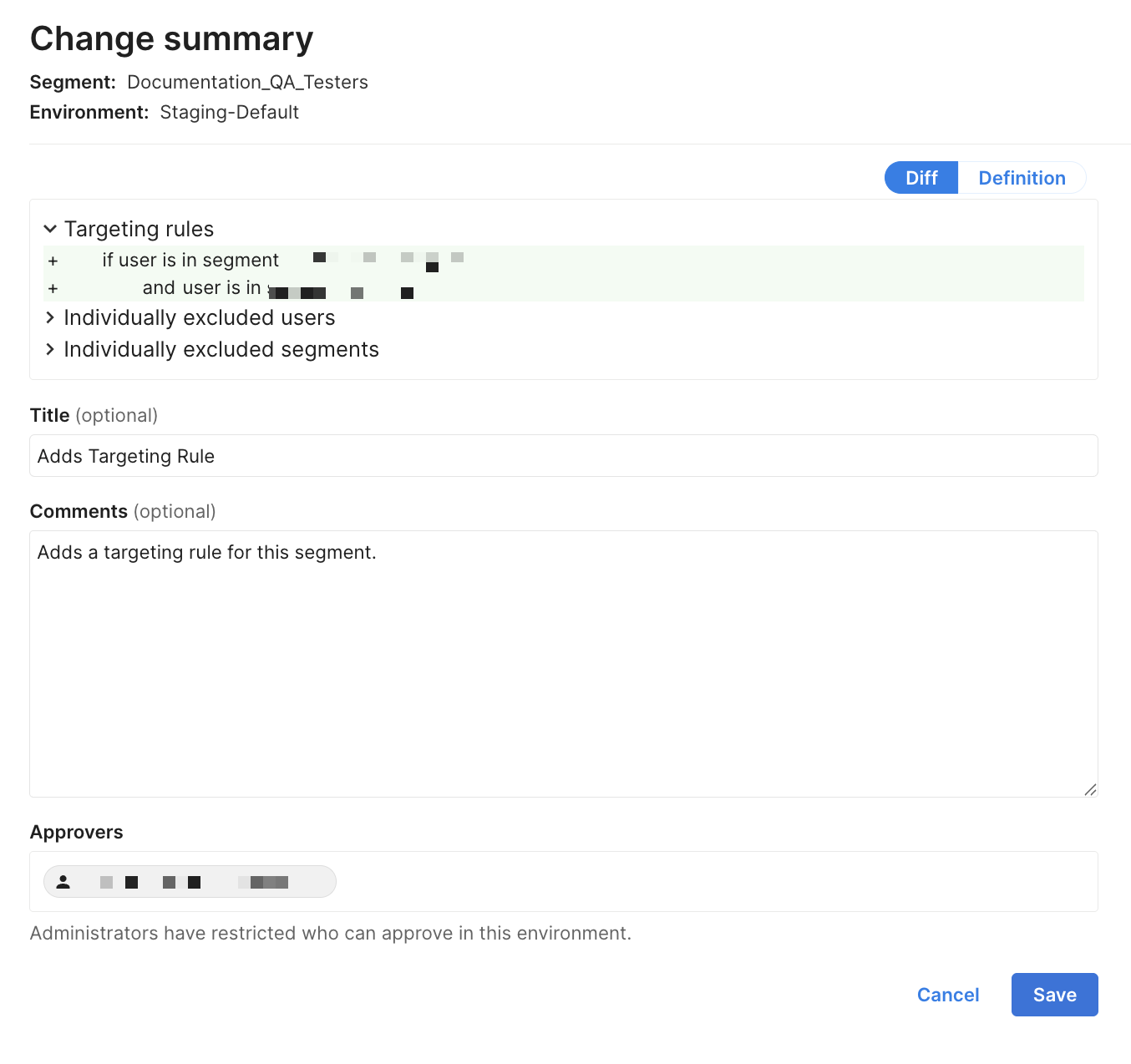Click Individually excluded segments heading text

tap(221, 350)
